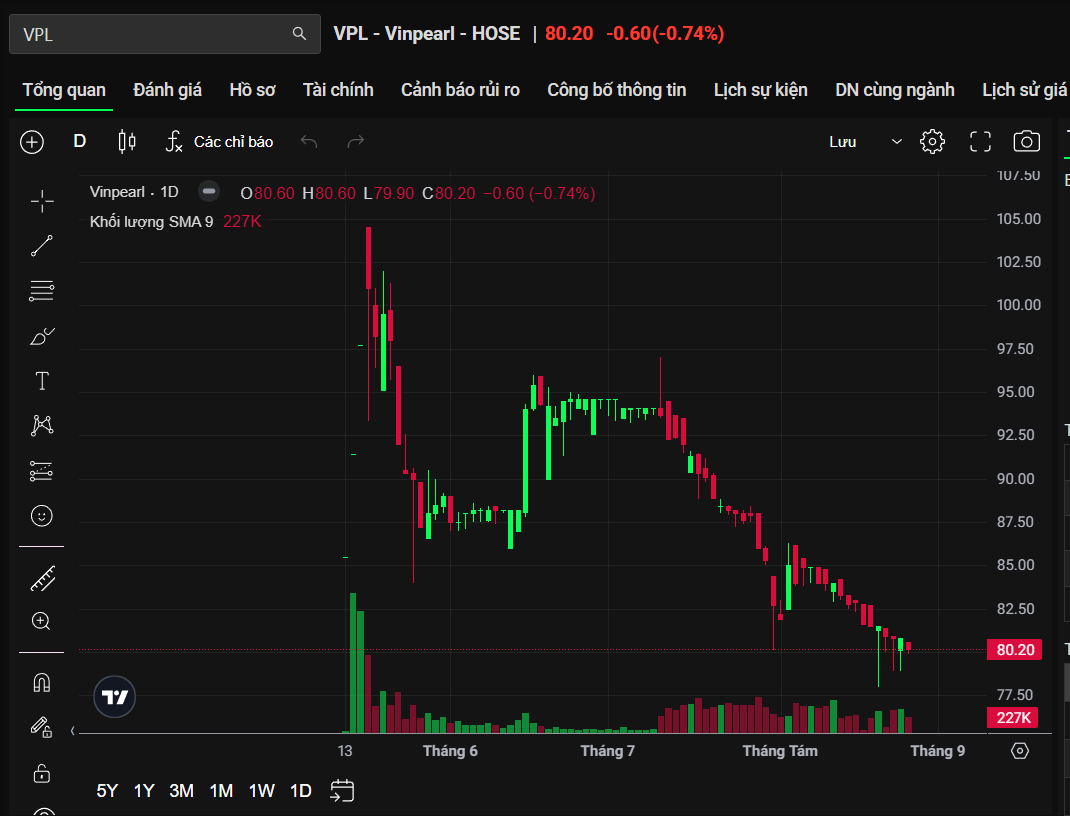Select the Fibonacci/horizontal lines tool
The height and width of the screenshot is (816, 1070).
[42, 291]
